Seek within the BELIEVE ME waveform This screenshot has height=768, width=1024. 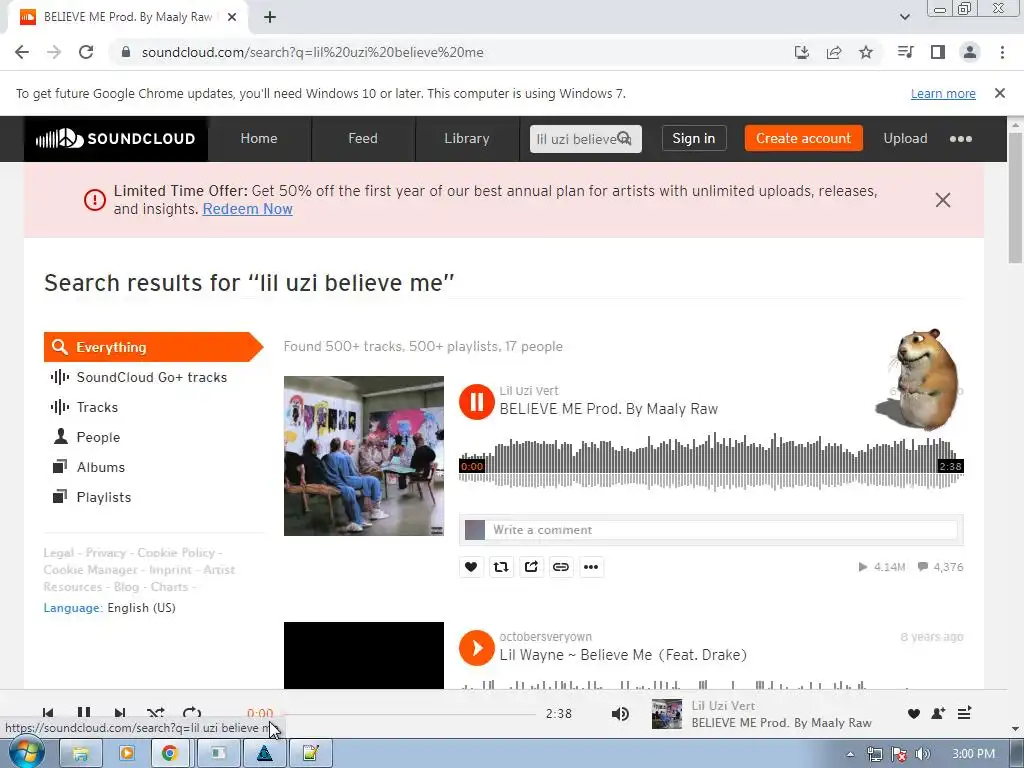711,461
